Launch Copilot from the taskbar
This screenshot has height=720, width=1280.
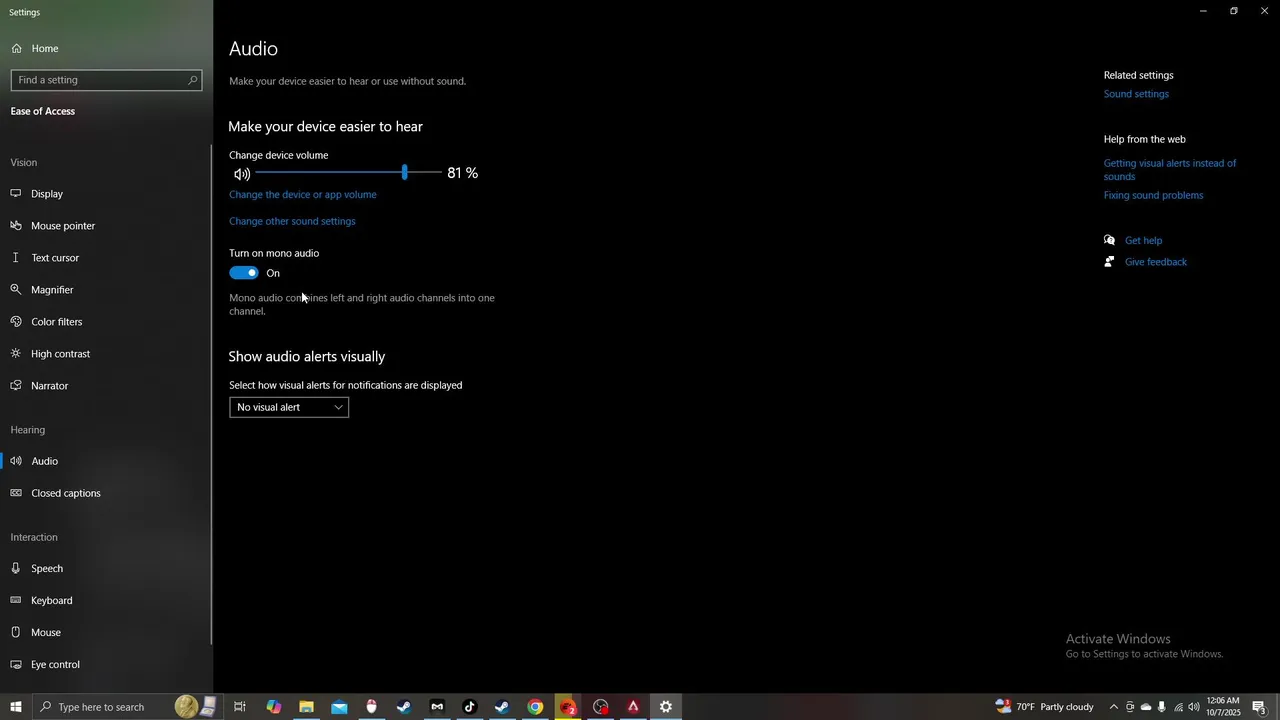(x=273, y=707)
